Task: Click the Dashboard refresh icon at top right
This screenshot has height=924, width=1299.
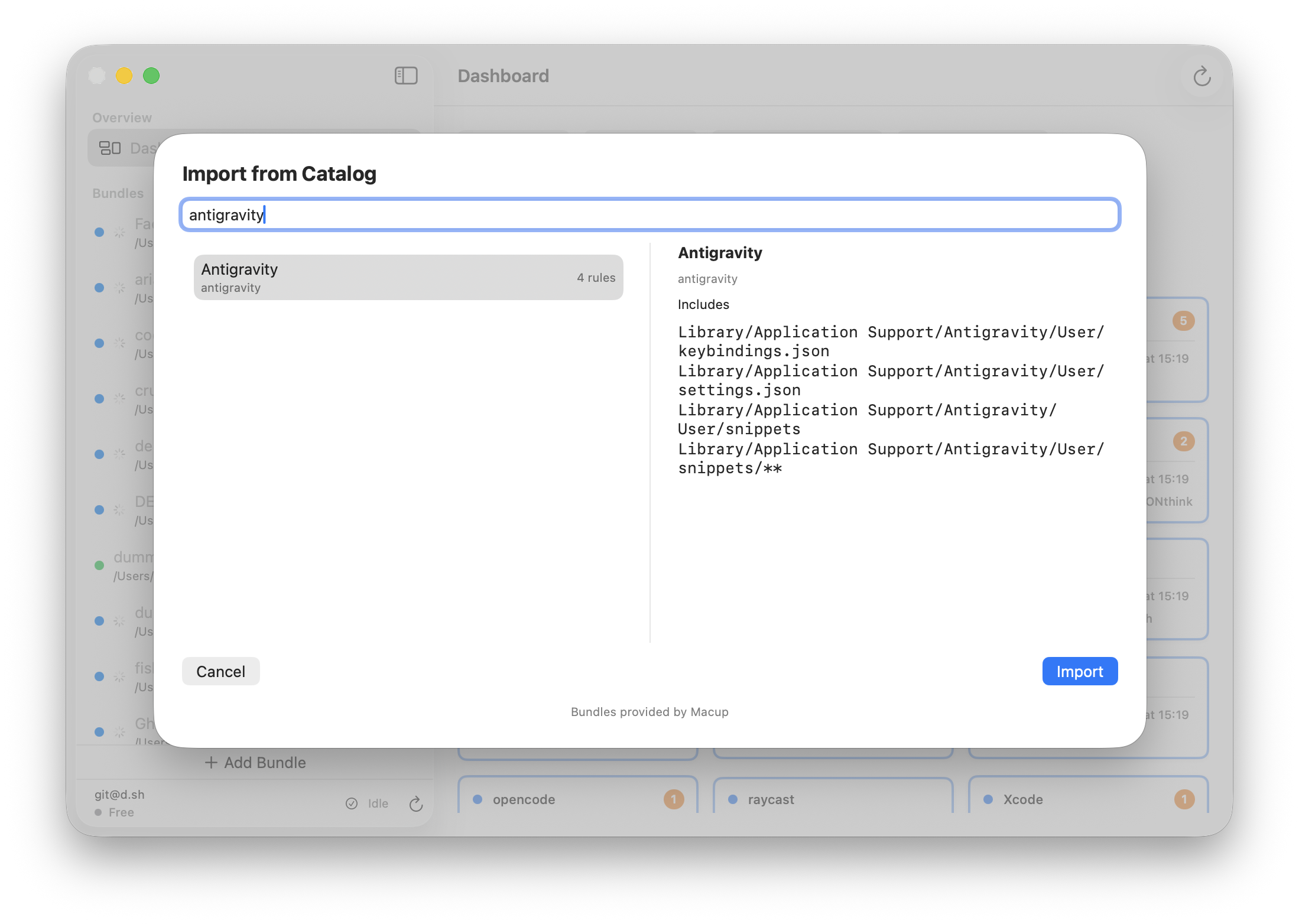Action: 1201,76
